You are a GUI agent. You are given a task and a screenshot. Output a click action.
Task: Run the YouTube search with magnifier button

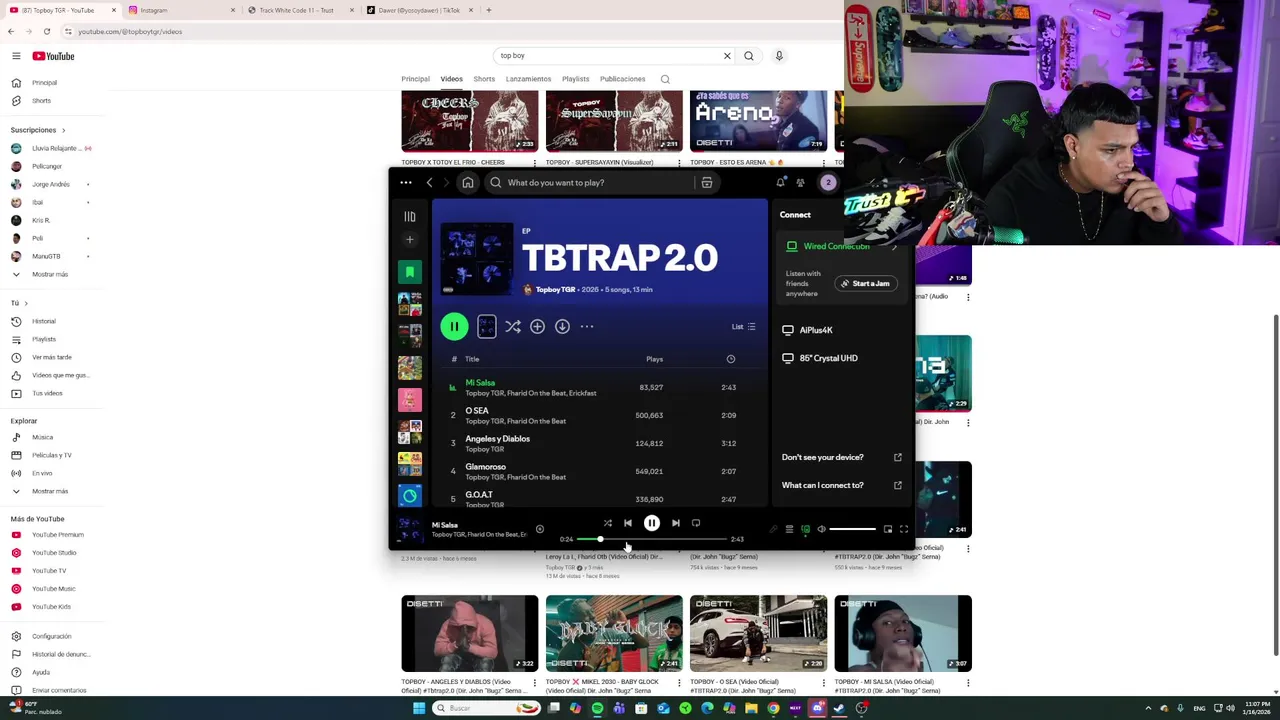[748, 56]
